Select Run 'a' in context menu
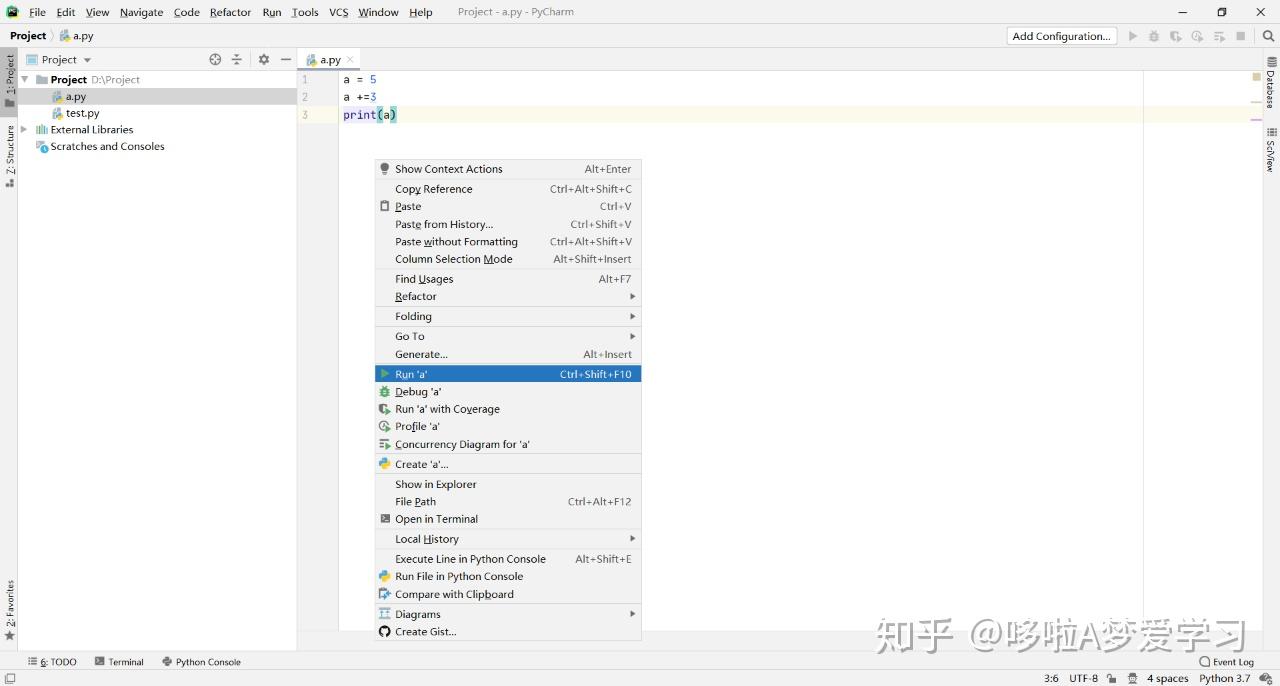This screenshot has width=1280, height=686. 508,374
